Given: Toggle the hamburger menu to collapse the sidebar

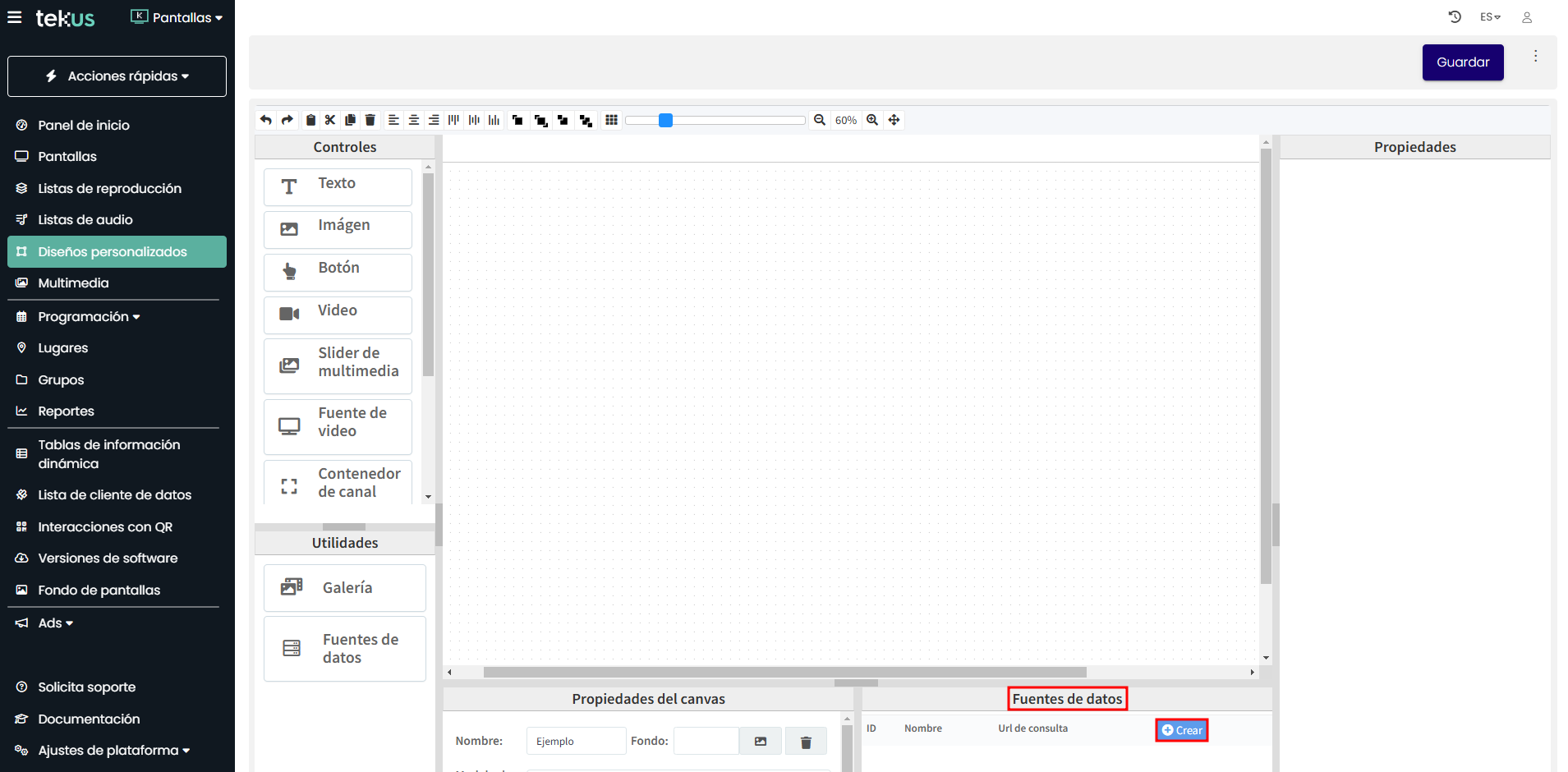Looking at the screenshot, I should pos(15,17).
